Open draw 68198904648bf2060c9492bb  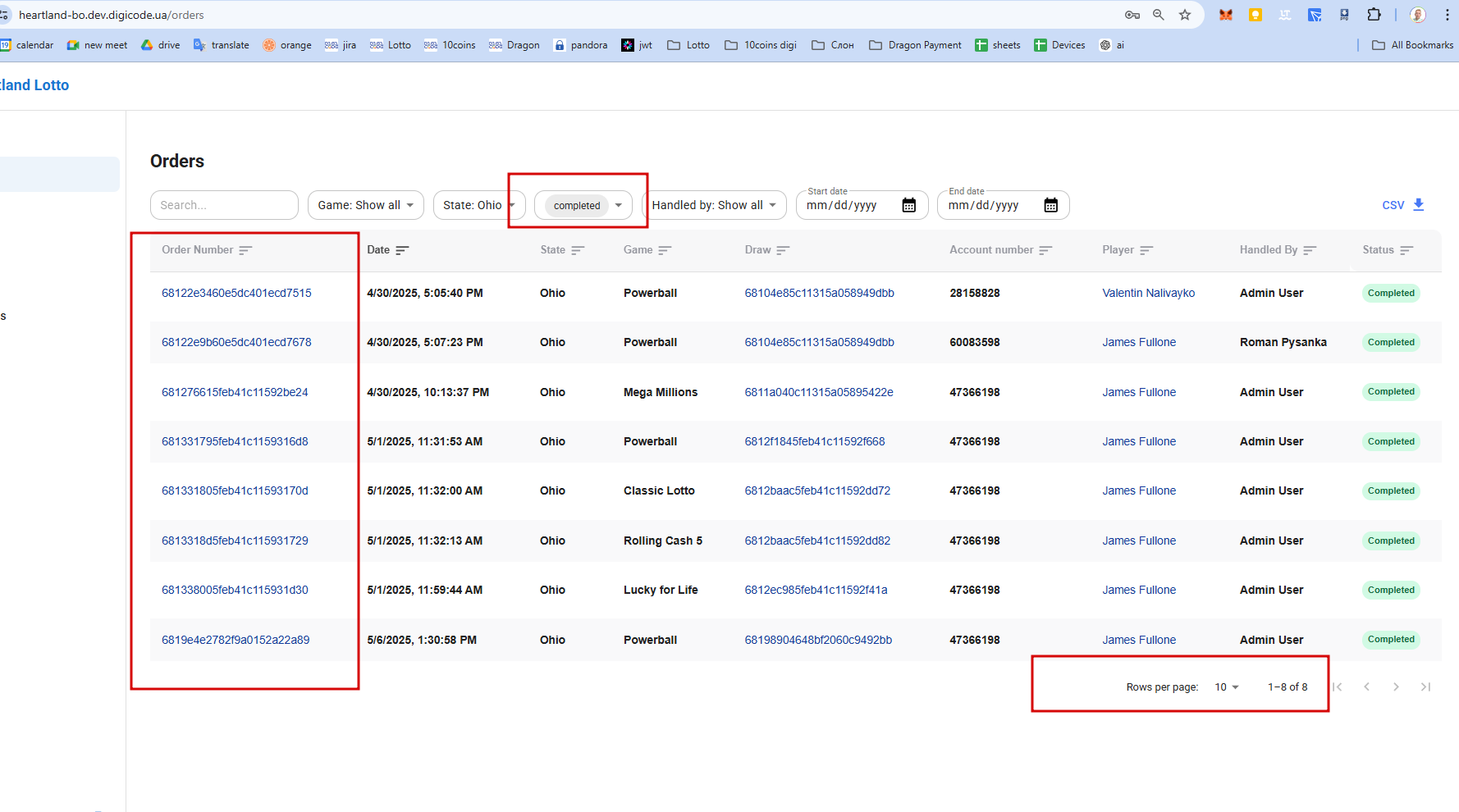click(818, 640)
